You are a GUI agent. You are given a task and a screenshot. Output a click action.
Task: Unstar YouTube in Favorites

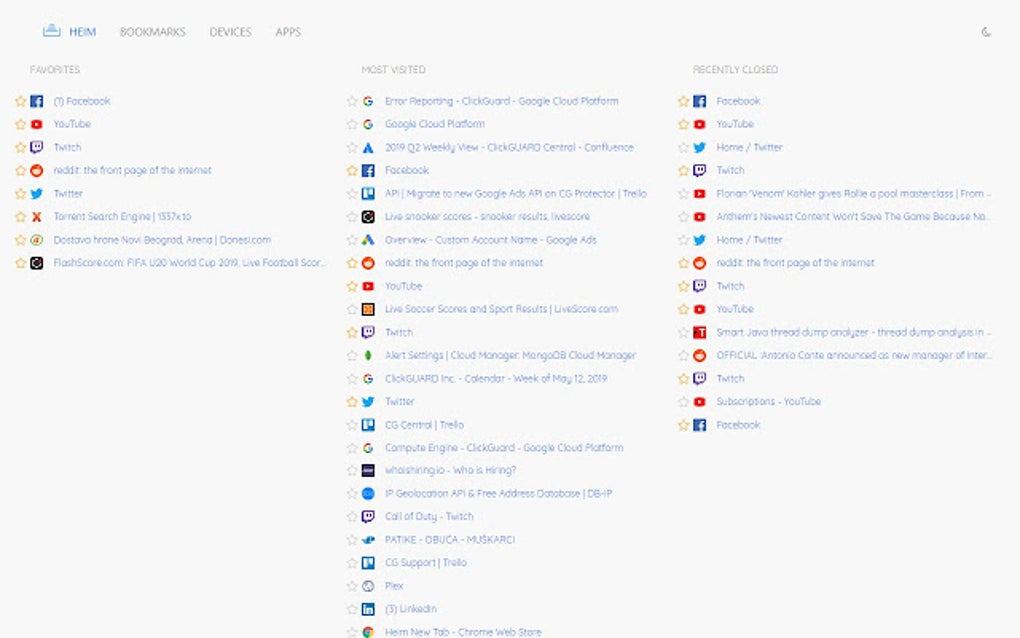20,124
